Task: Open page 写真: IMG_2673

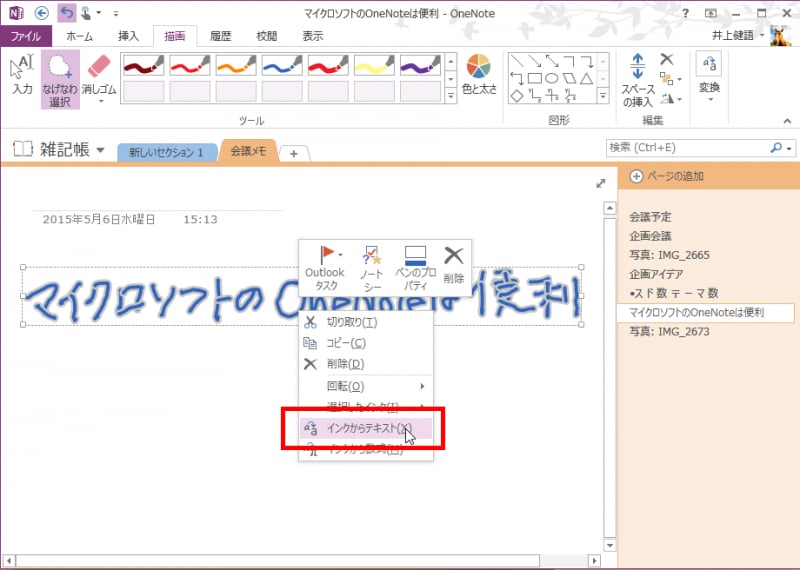Action: 669,331
